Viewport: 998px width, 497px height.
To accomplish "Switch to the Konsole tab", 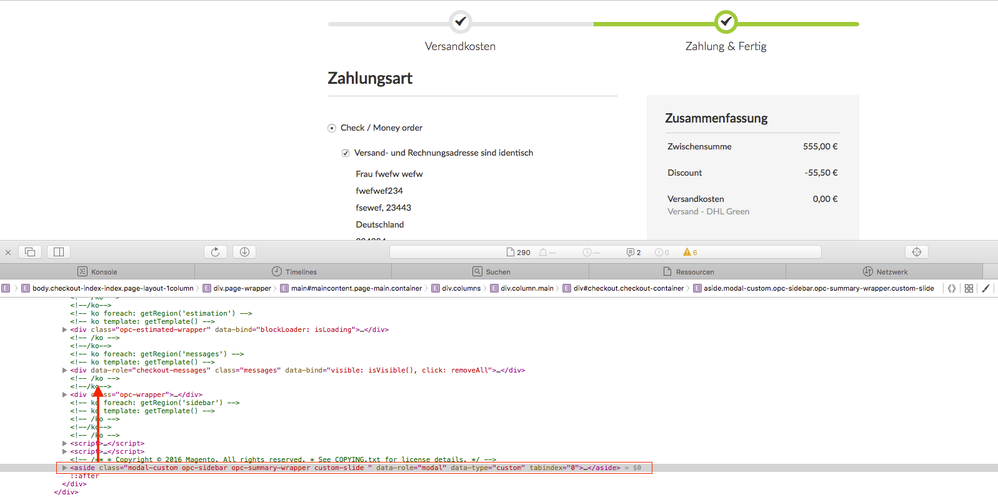I will click(x=97, y=271).
